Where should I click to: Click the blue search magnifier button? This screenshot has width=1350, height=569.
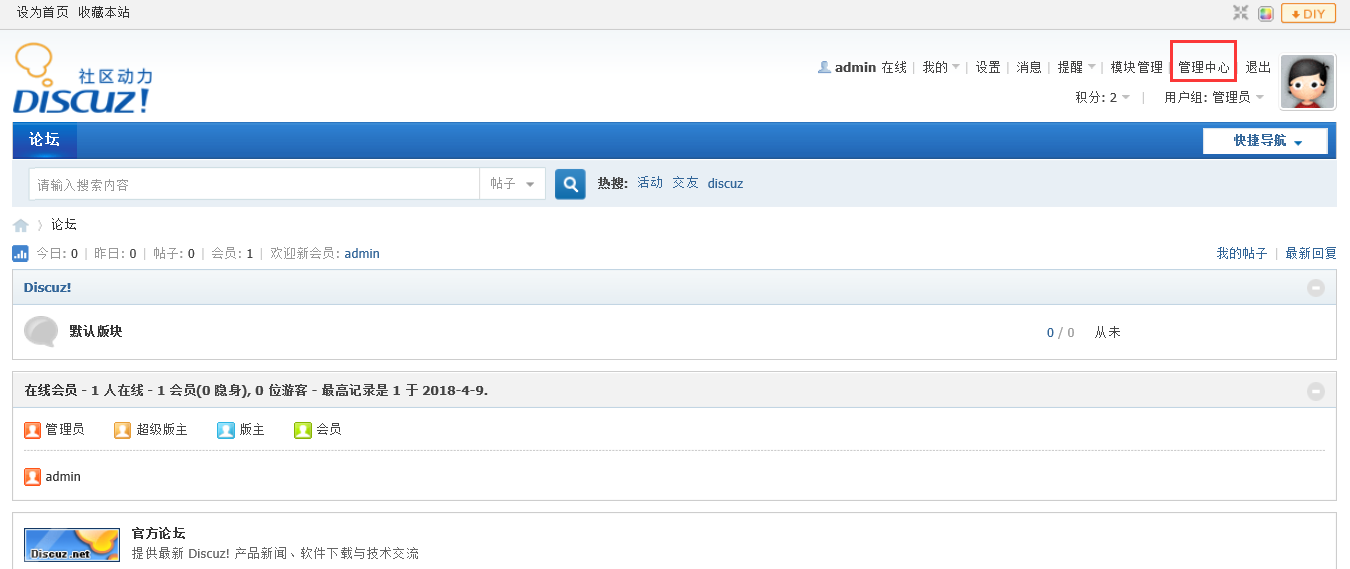570,184
